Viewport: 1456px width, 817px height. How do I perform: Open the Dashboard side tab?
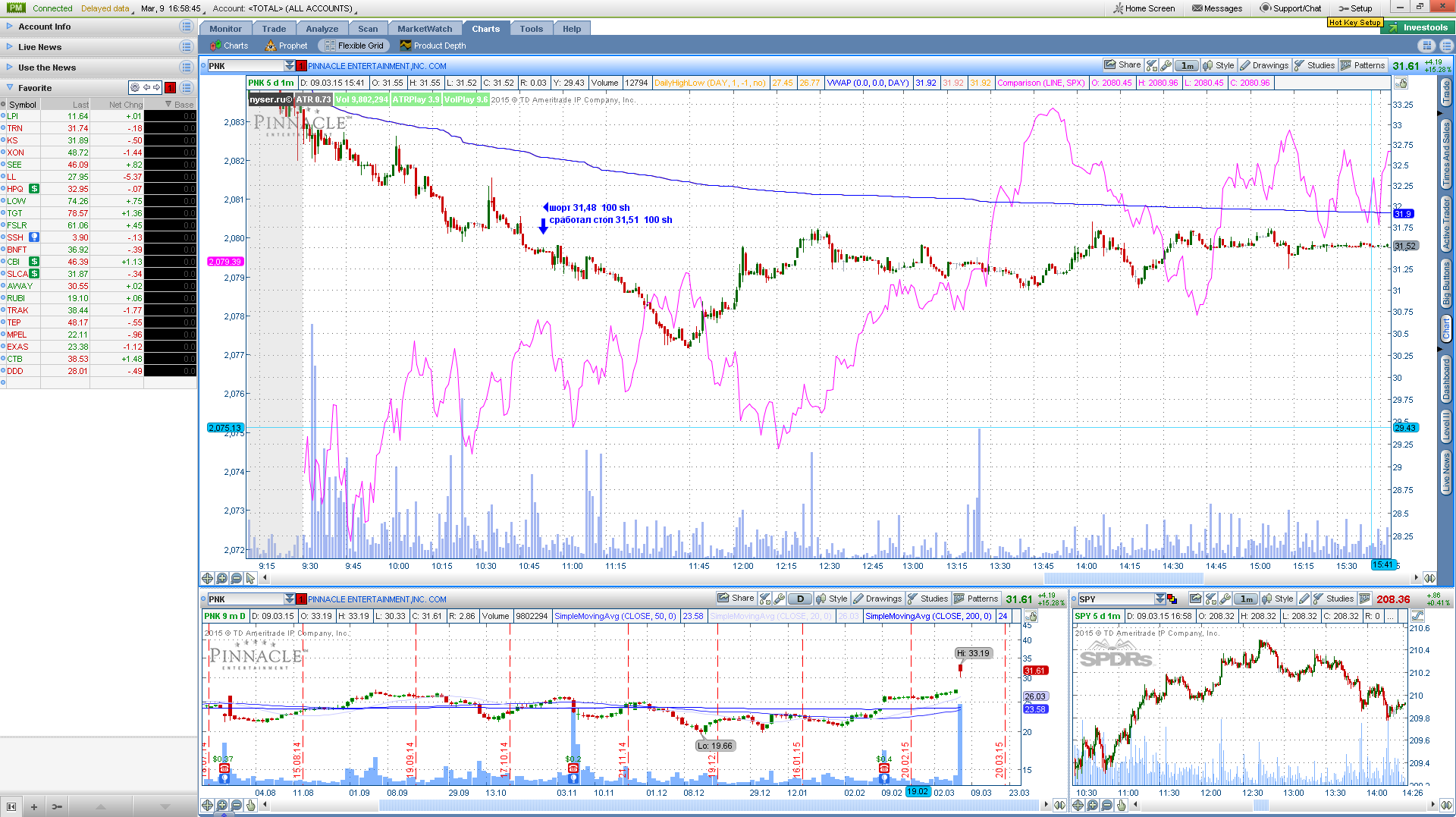tap(1446, 379)
